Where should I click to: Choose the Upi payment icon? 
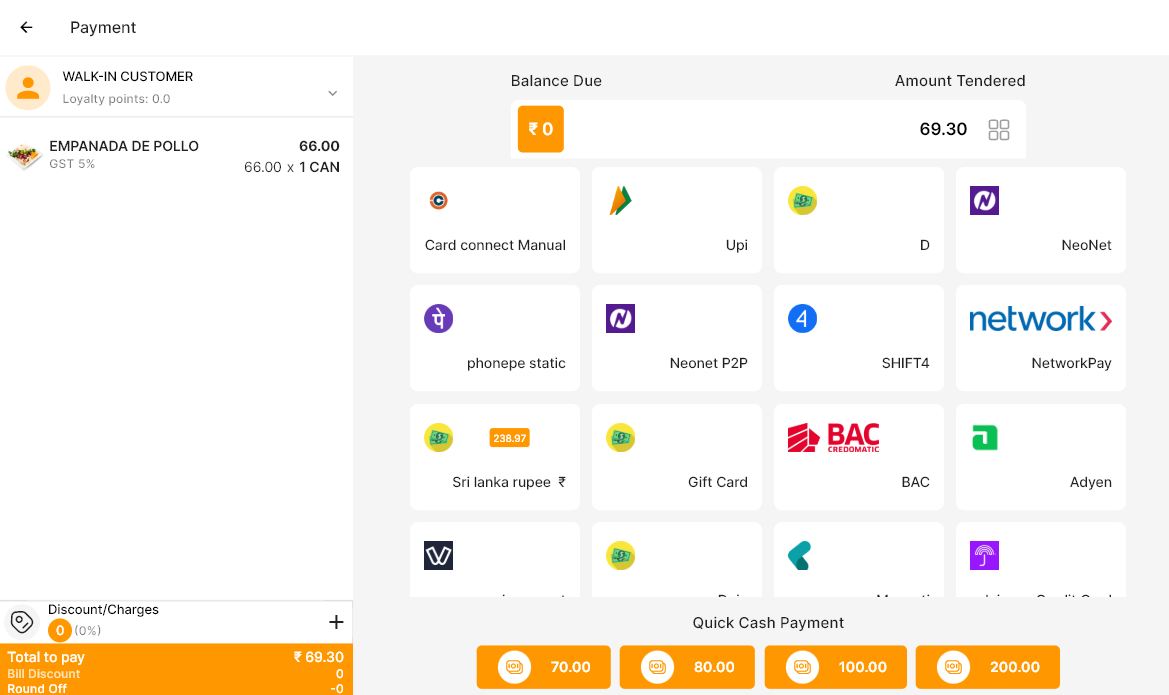620,201
